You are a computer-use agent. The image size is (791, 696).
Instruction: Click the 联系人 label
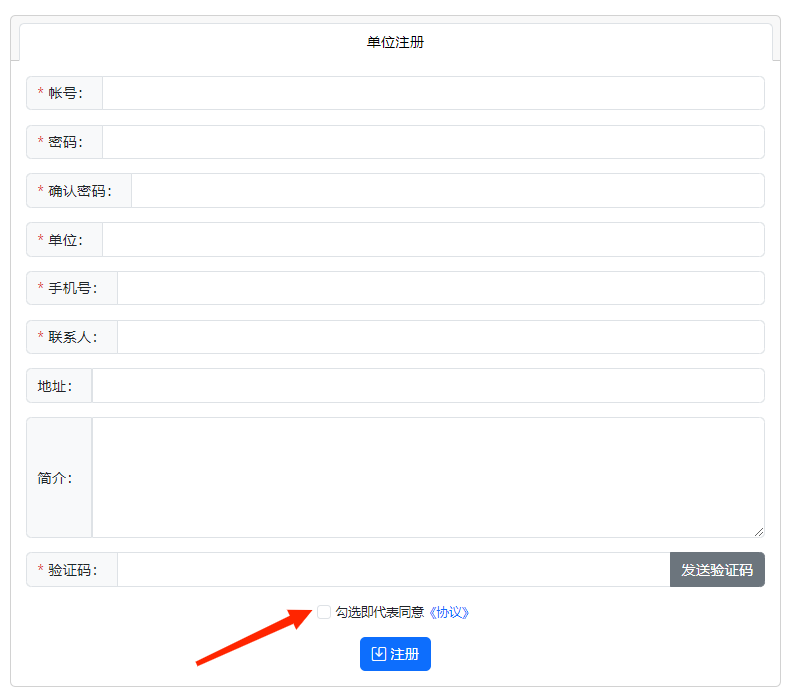point(72,337)
